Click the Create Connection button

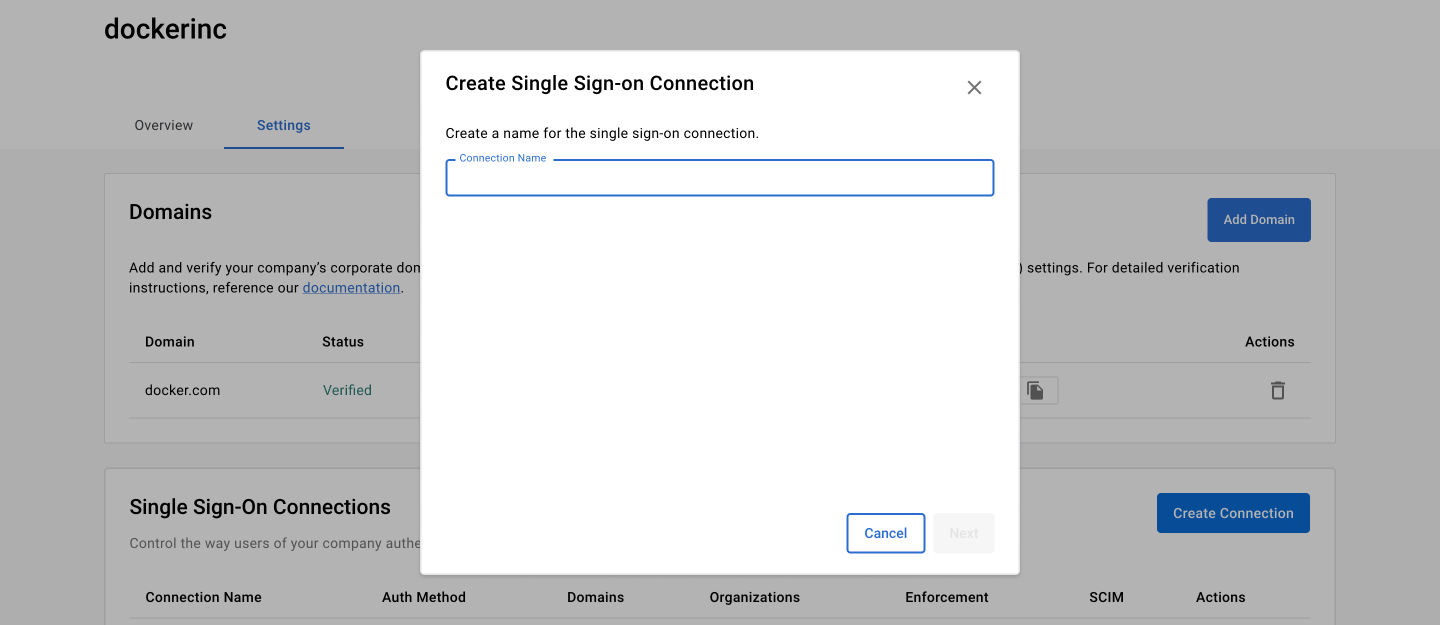tap(1232, 513)
